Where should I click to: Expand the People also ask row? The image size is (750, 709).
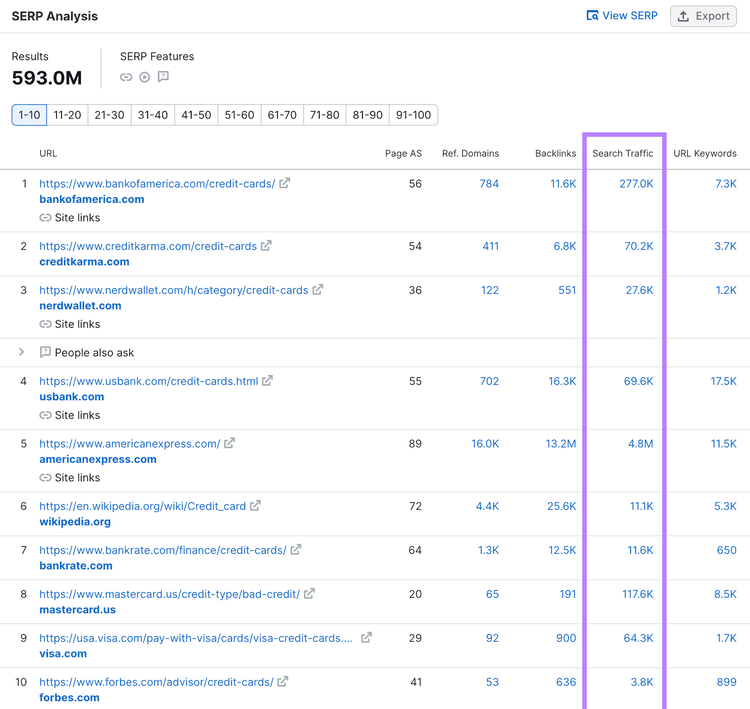click(x=22, y=352)
